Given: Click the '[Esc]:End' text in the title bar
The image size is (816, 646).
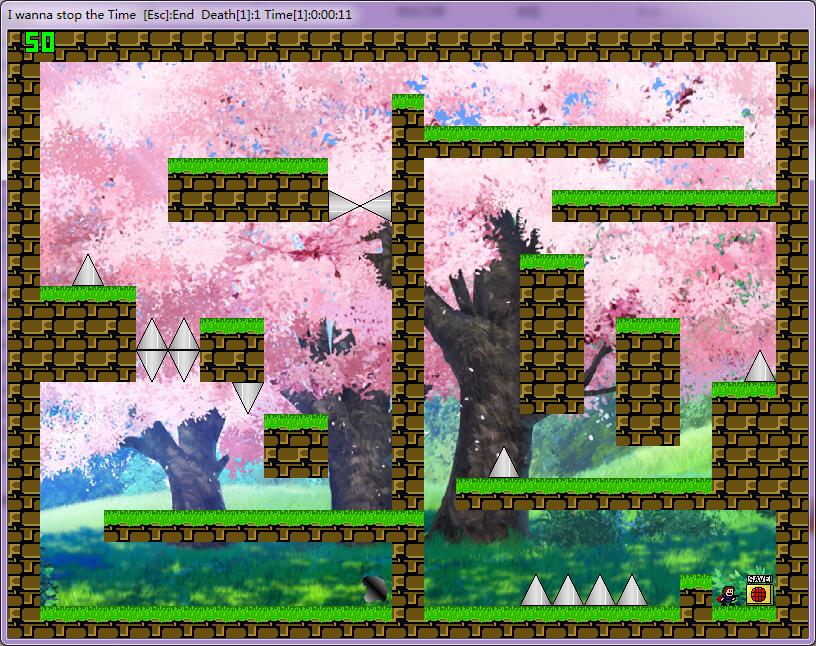Looking at the screenshot, I should [x=169, y=15].
